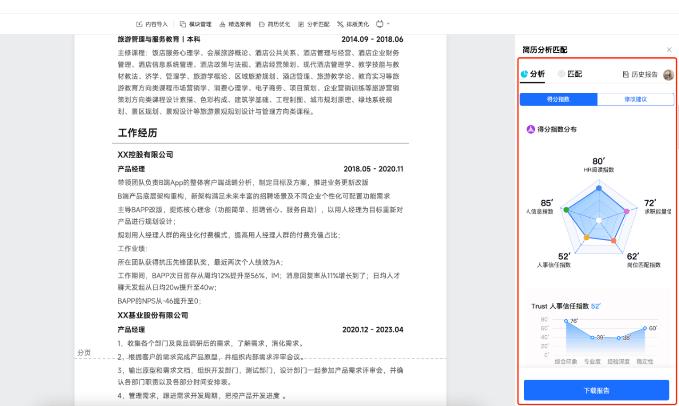679x406 pixels.
Task: Click the purple 得分指数分布 icon
Action: [x=530, y=129]
